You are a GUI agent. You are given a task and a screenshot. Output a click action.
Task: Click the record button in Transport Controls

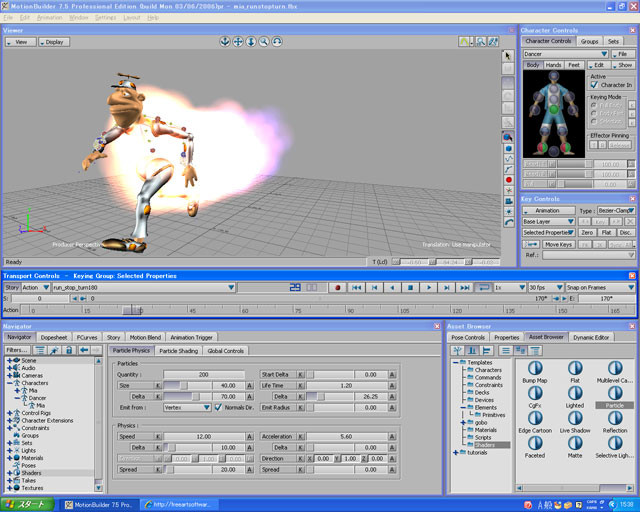pos(338,287)
